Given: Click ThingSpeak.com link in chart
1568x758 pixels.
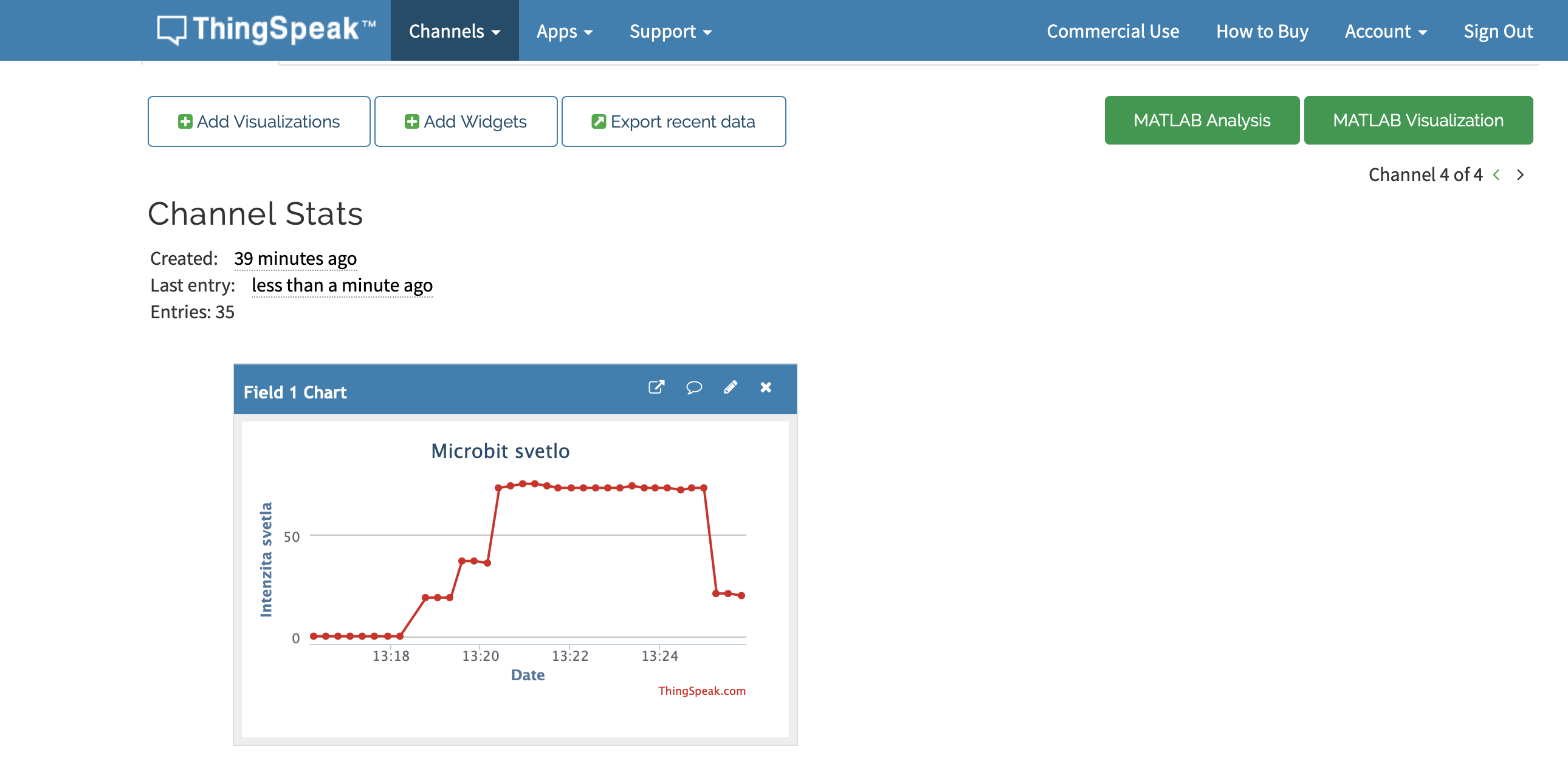Looking at the screenshot, I should tap(701, 691).
